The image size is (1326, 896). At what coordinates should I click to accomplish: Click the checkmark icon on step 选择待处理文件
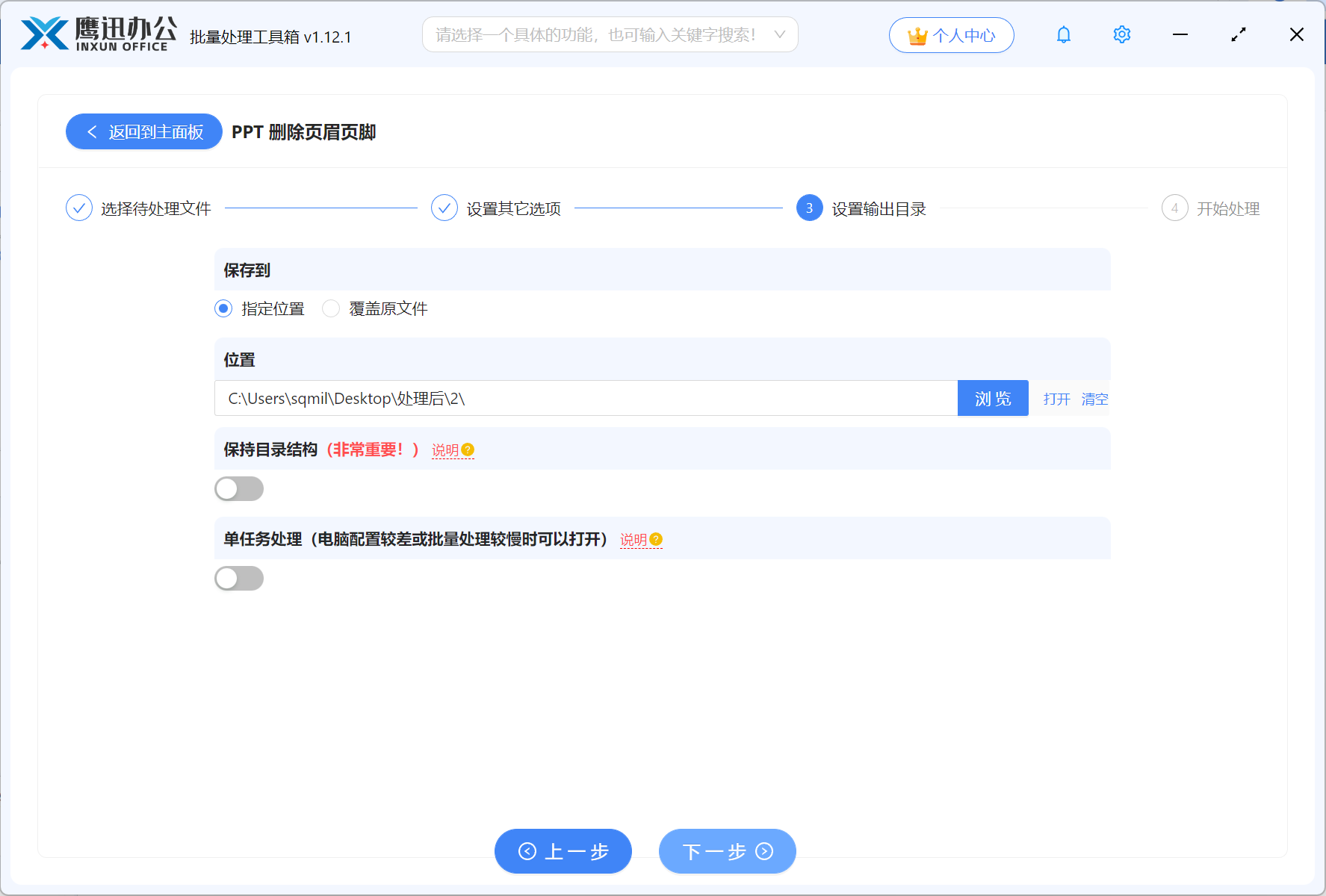[79, 208]
